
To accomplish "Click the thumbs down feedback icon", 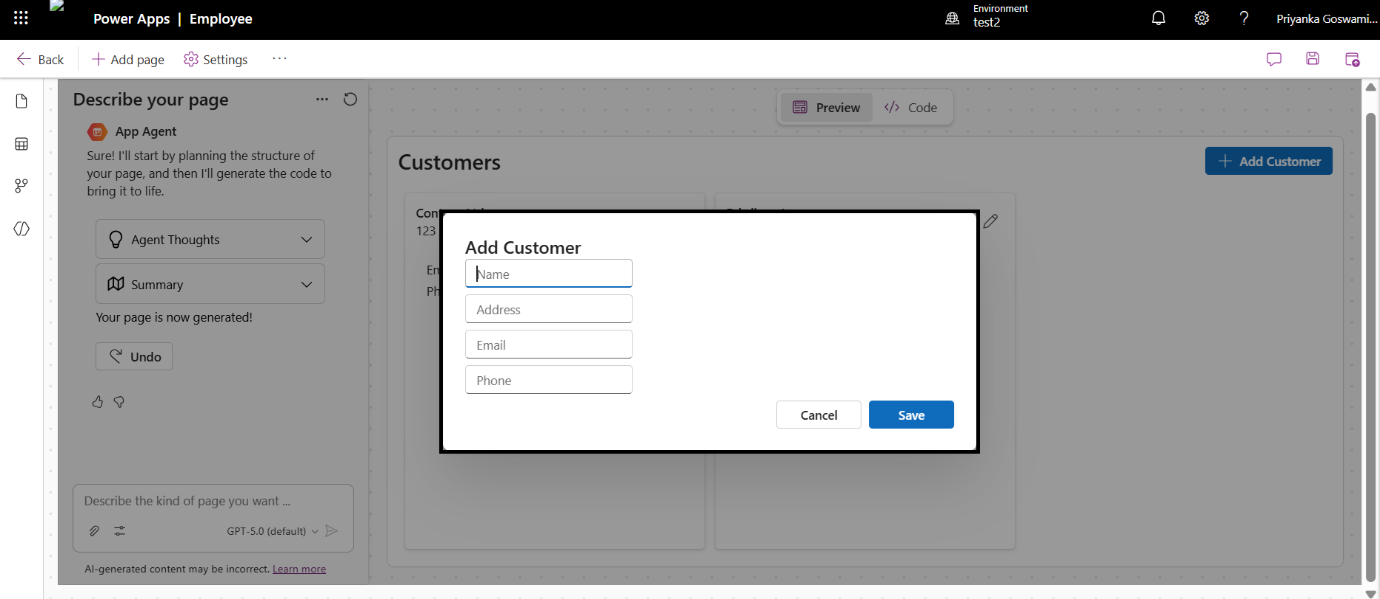I will coord(119,402).
